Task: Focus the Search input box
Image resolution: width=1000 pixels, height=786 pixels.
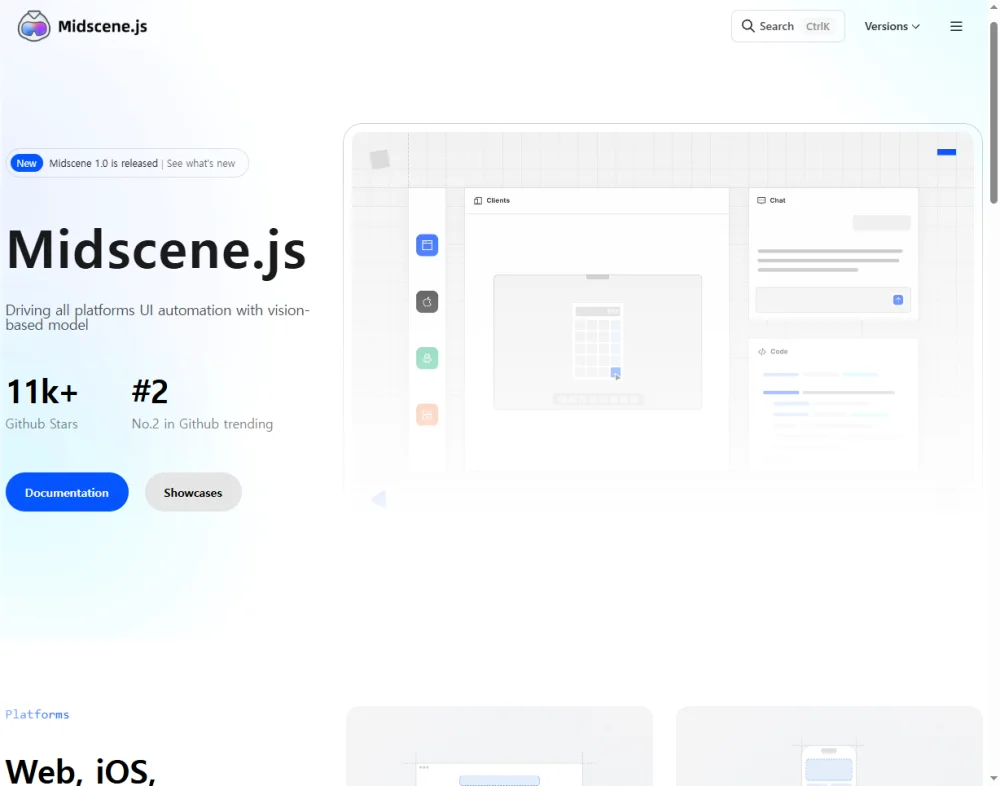Action: click(788, 26)
